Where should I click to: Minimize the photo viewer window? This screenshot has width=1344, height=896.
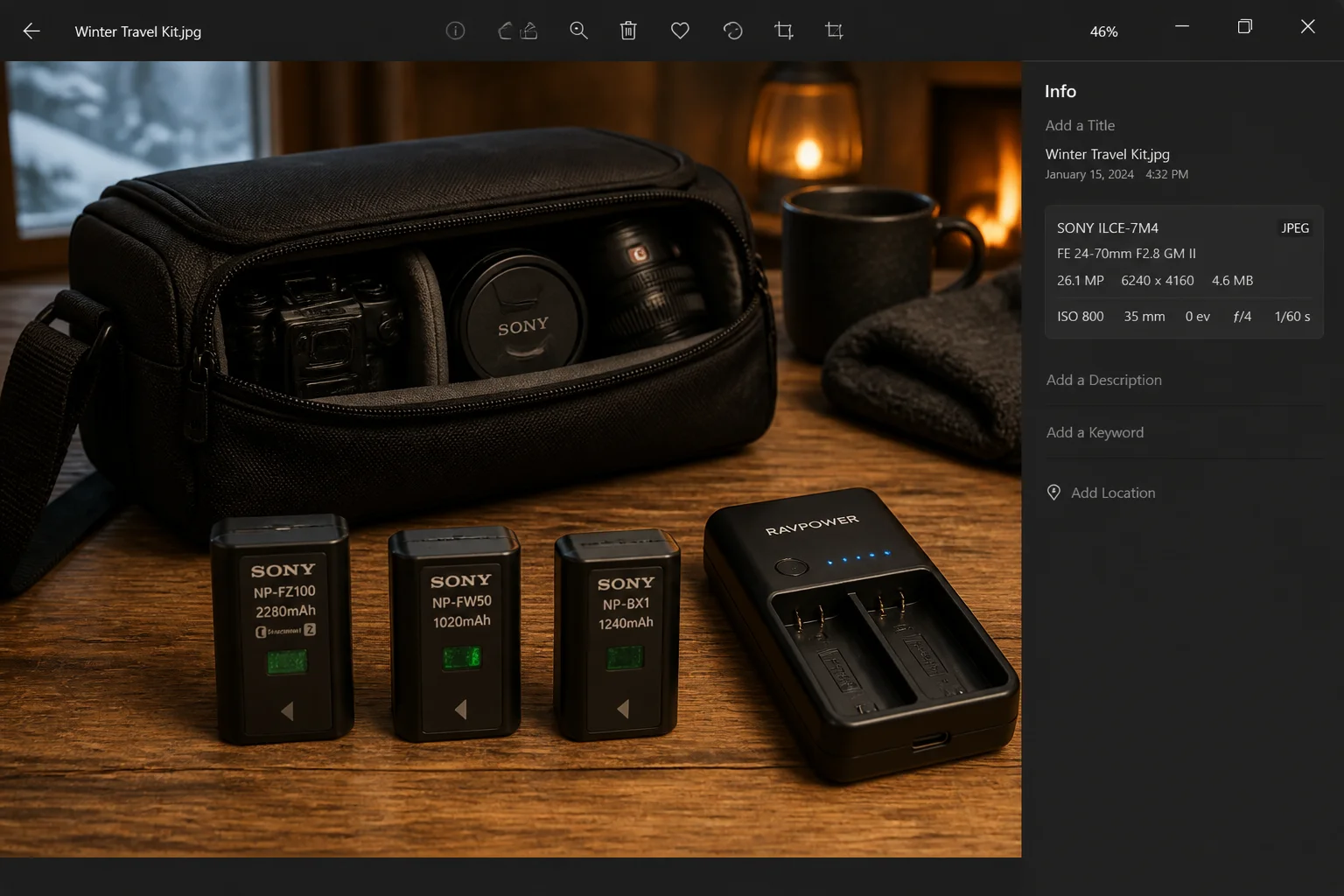pos(1181,27)
